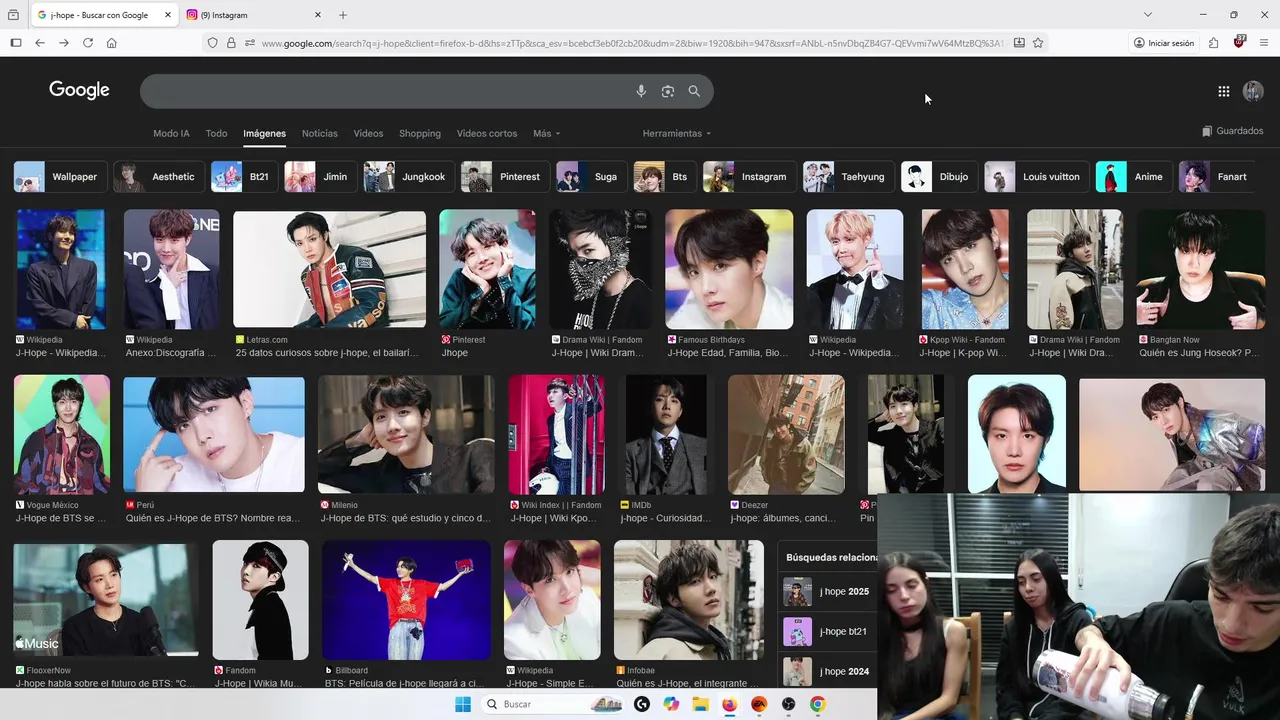Open the browser home page
The height and width of the screenshot is (720, 1280).
coord(112,43)
